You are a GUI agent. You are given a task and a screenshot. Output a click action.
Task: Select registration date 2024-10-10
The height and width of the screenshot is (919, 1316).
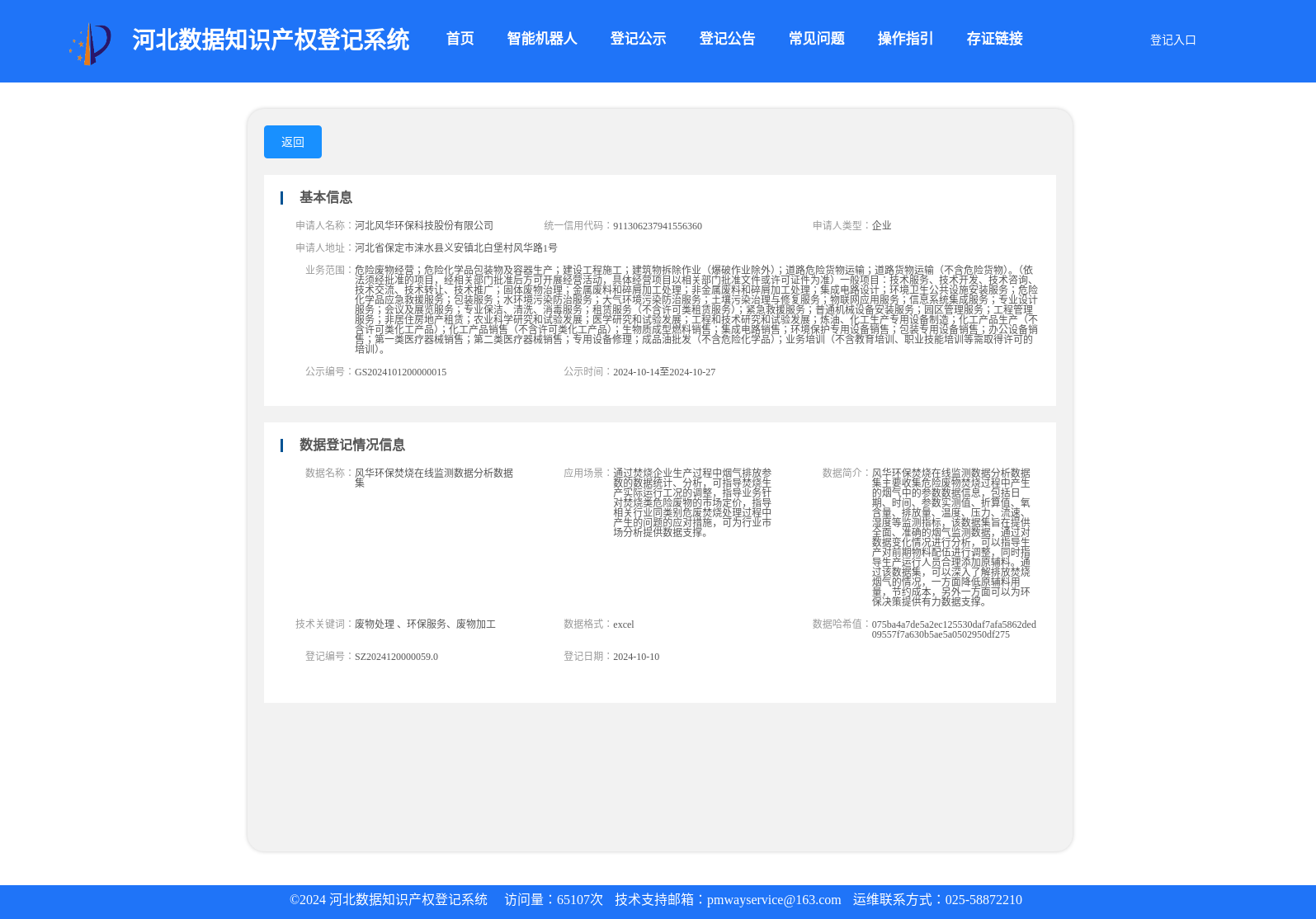(x=635, y=657)
